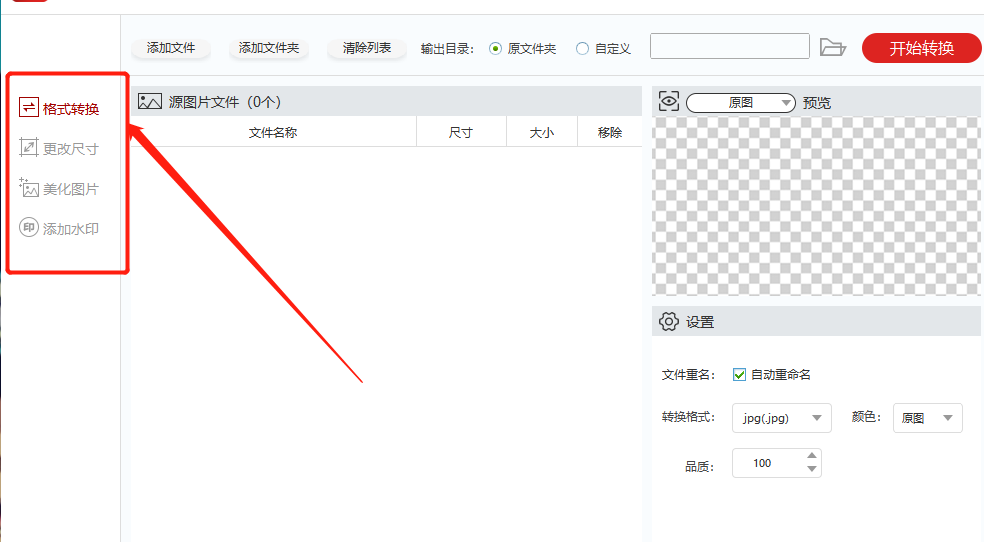The width and height of the screenshot is (984, 542).
Task: Click the settings gear icon
Action: click(669, 322)
